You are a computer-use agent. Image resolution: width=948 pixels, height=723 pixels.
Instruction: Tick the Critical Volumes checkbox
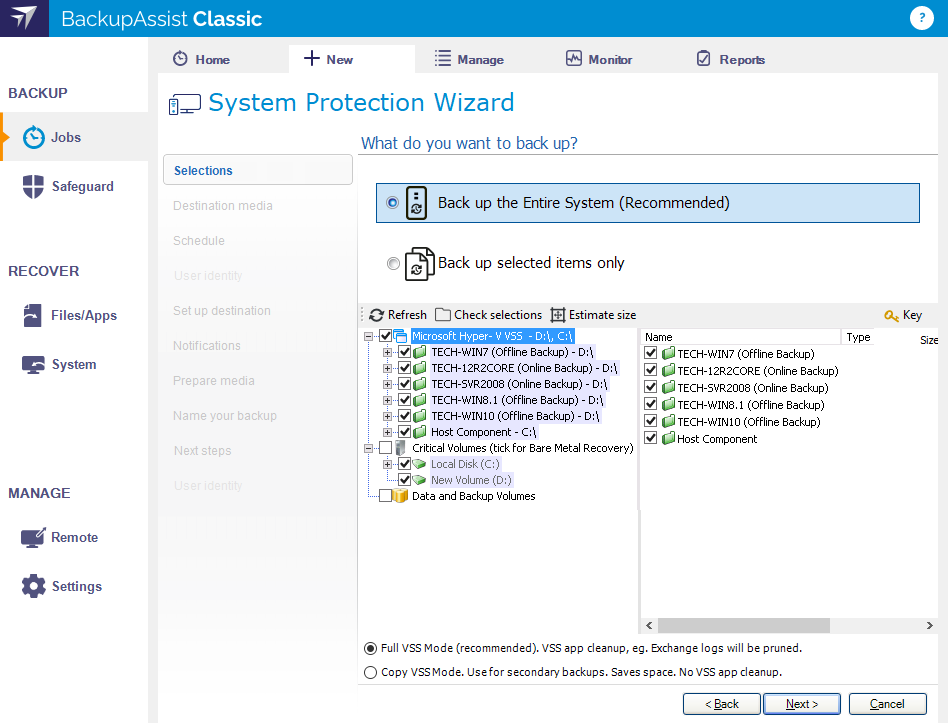click(385, 448)
